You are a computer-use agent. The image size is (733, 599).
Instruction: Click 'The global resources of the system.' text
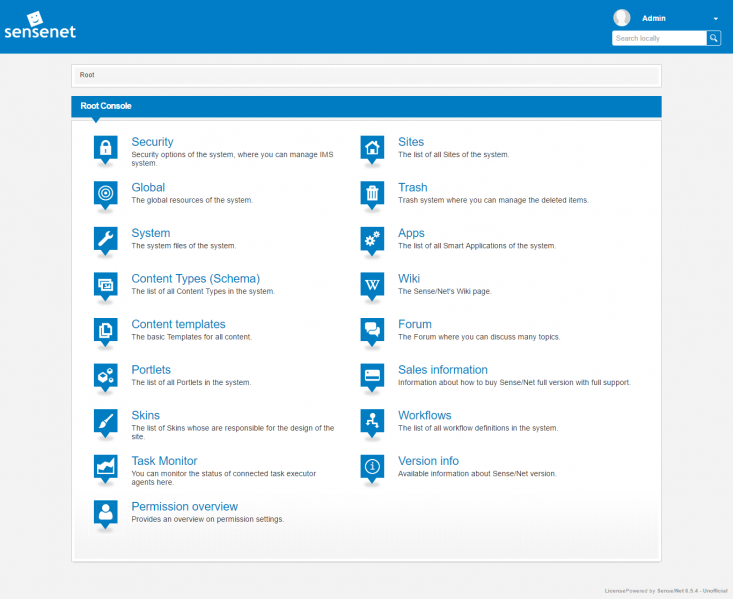(x=192, y=200)
